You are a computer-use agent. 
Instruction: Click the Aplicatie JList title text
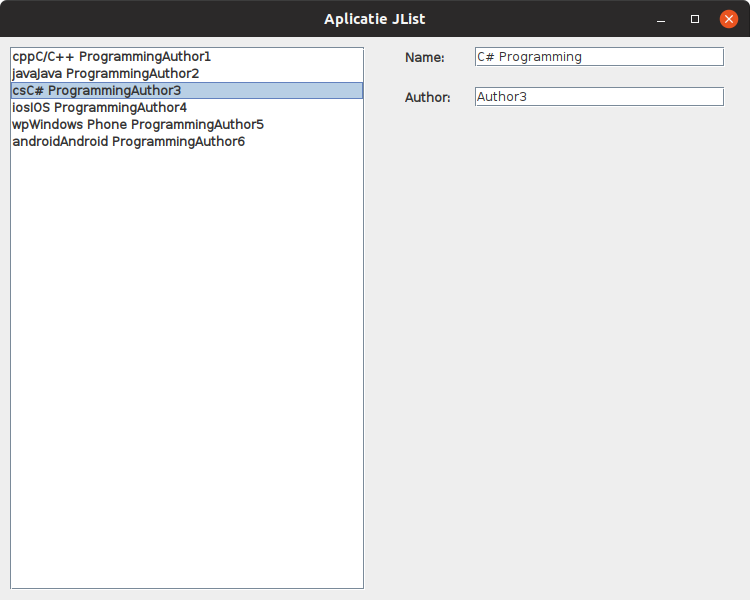[374, 19]
